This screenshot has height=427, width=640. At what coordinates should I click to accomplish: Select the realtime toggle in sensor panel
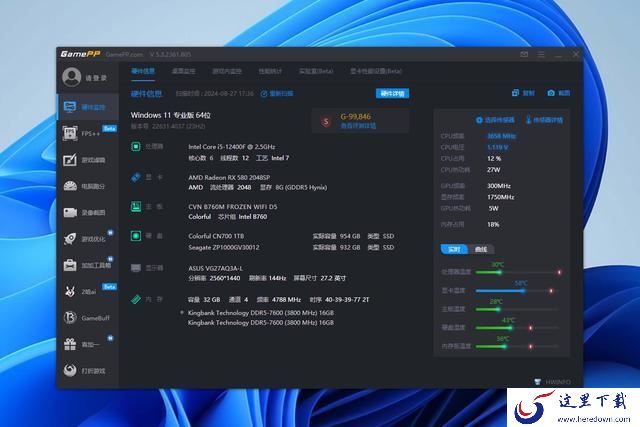[x=454, y=249]
